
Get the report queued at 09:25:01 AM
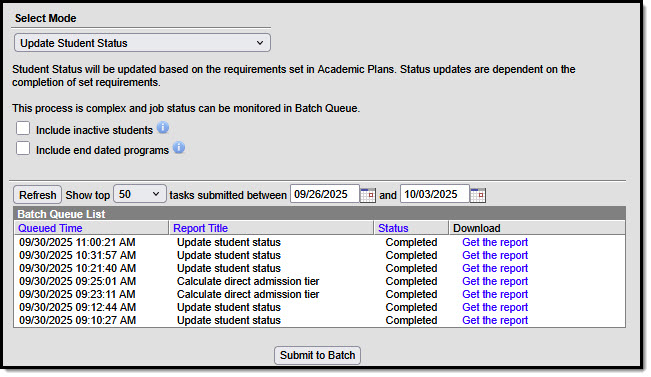click(x=495, y=281)
